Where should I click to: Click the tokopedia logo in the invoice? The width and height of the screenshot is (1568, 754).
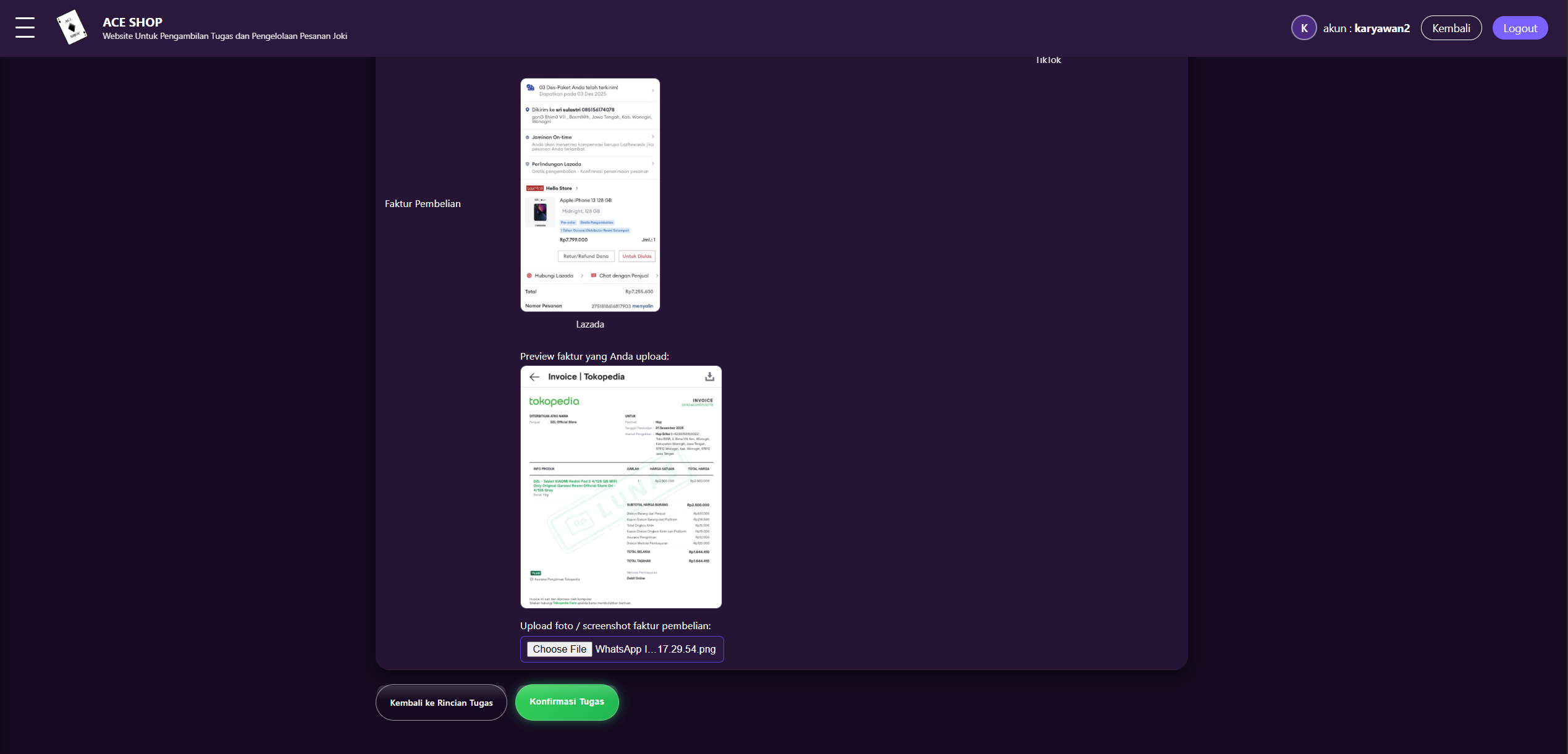[554, 401]
